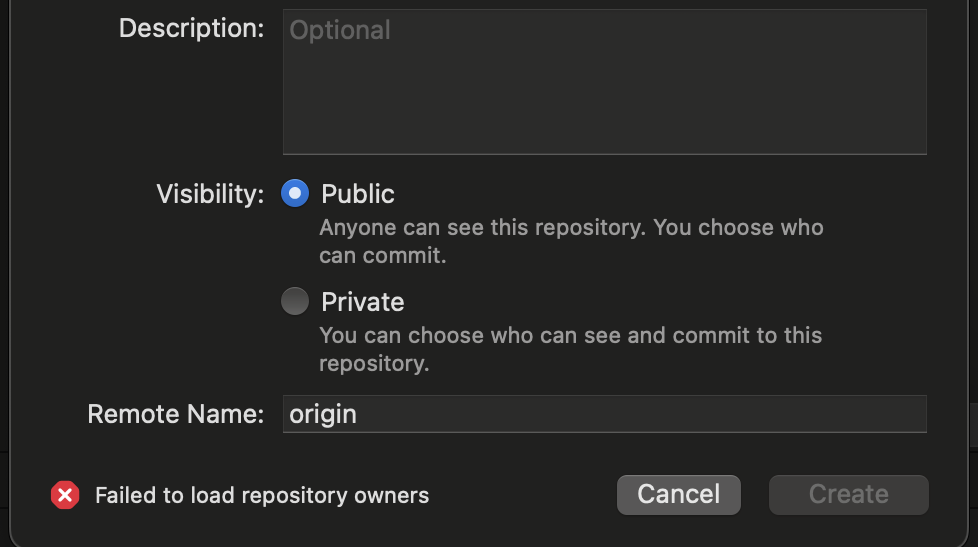Click the 'Public' option label text

[x=357, y=194]
